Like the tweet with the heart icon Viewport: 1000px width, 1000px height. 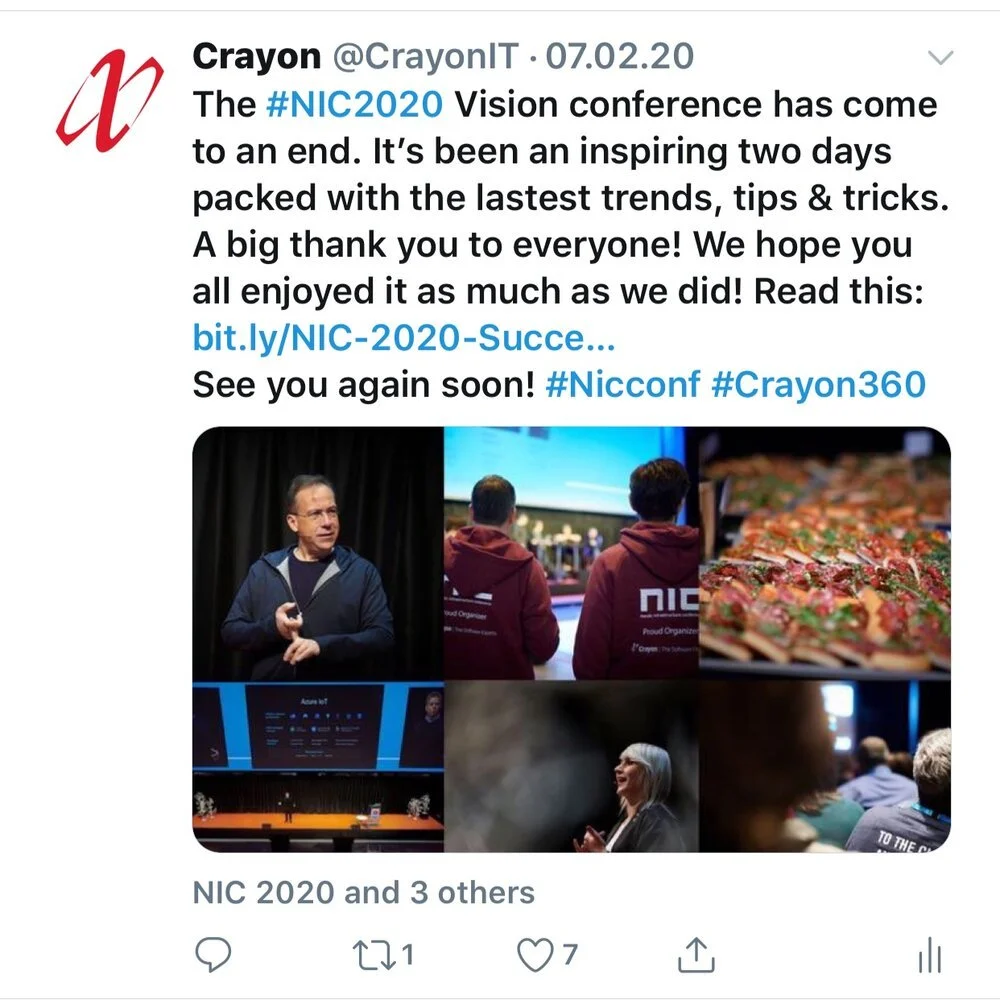tap(534, 955)
